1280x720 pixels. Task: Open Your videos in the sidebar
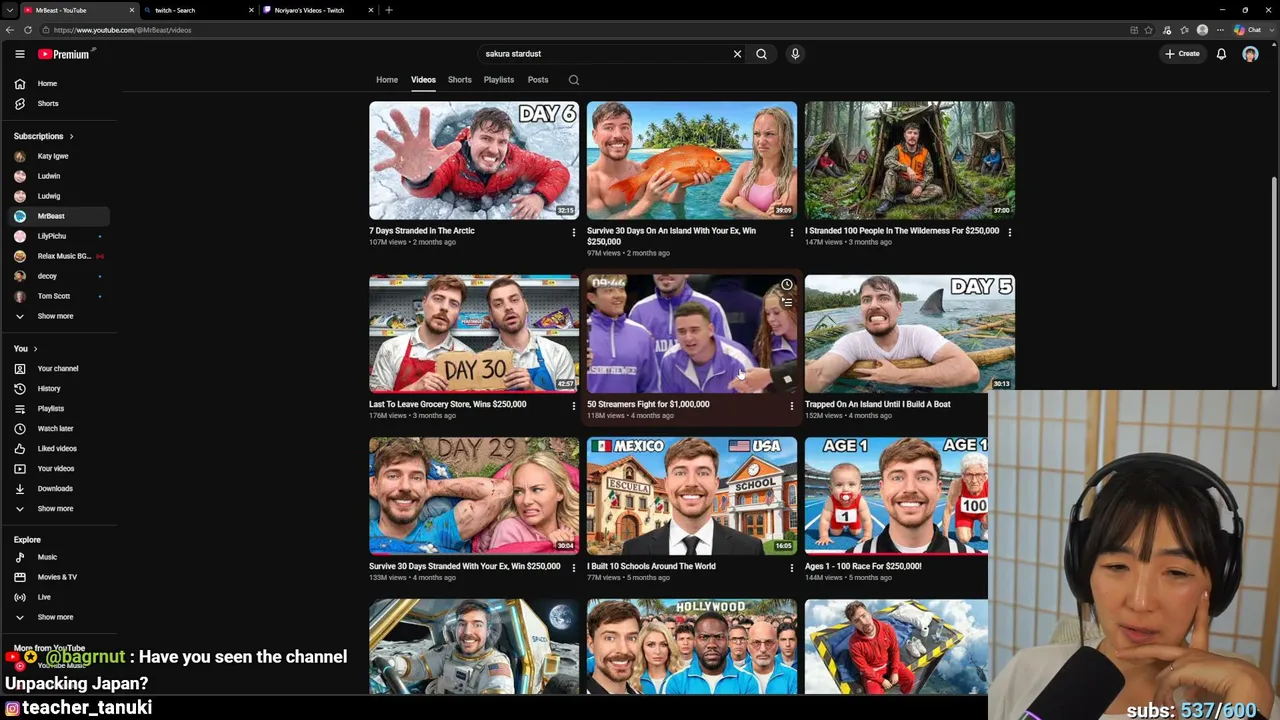point(60,469)
